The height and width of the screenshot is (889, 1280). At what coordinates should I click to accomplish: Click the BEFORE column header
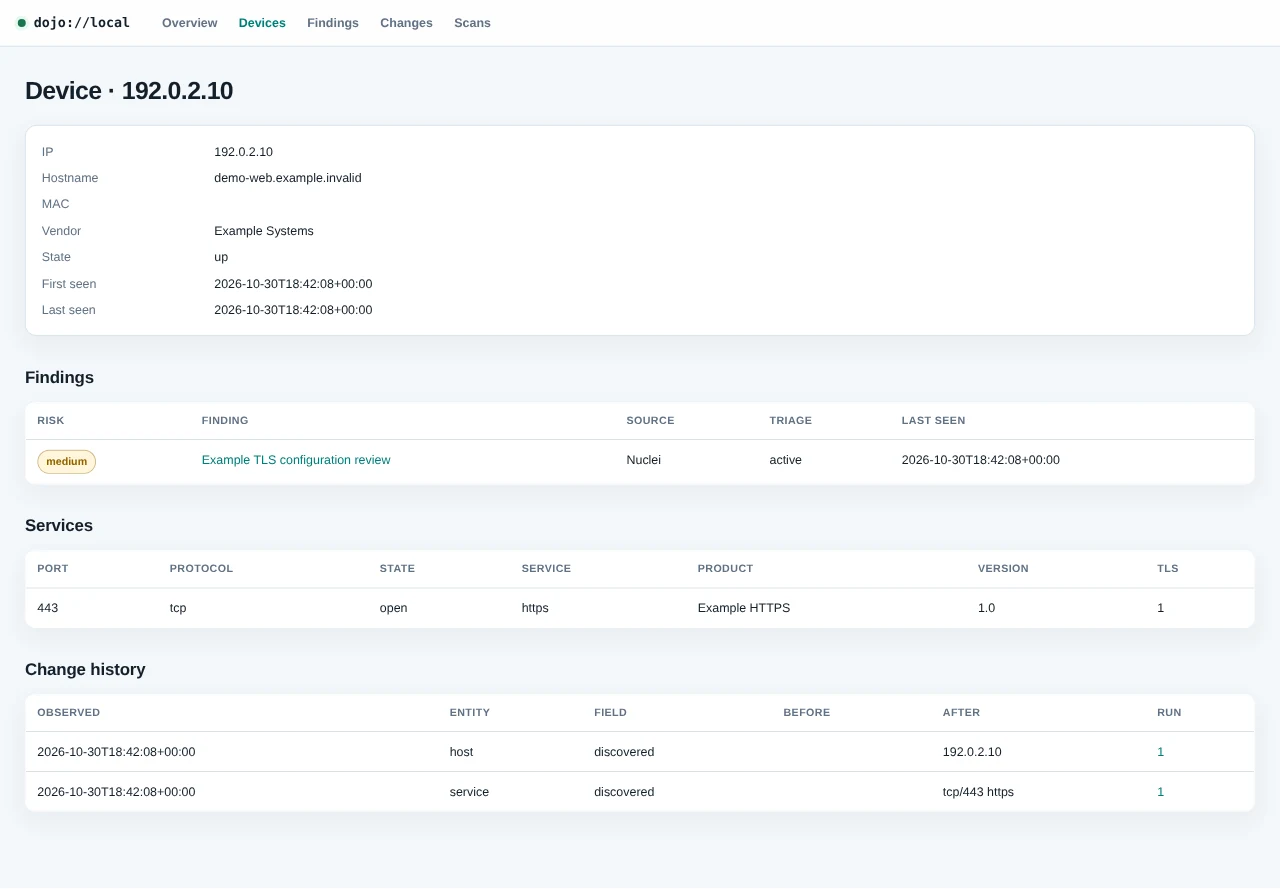807,713
